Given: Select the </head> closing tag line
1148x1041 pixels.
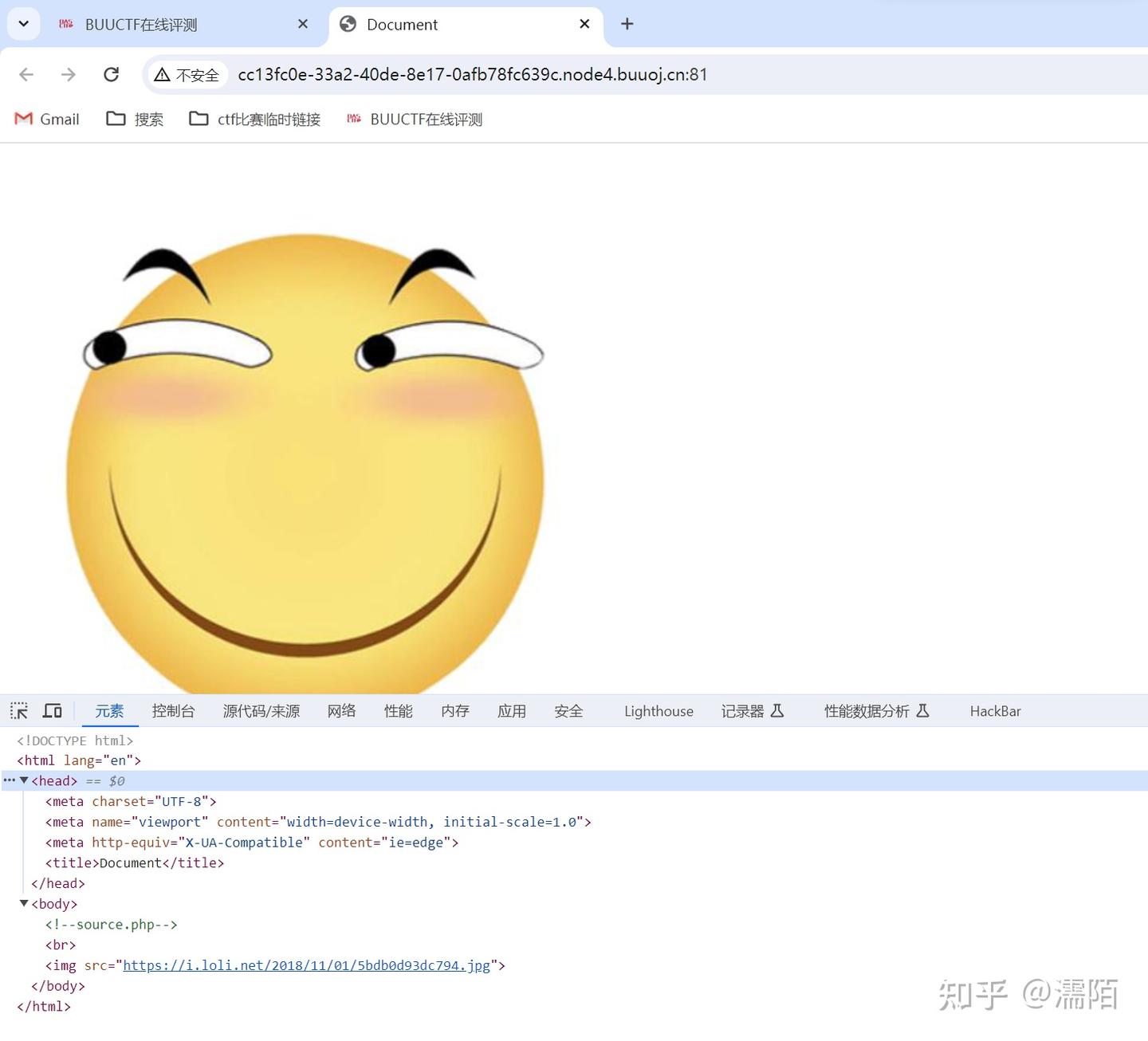Looking at the screenshot, I should tap(58, 883).
